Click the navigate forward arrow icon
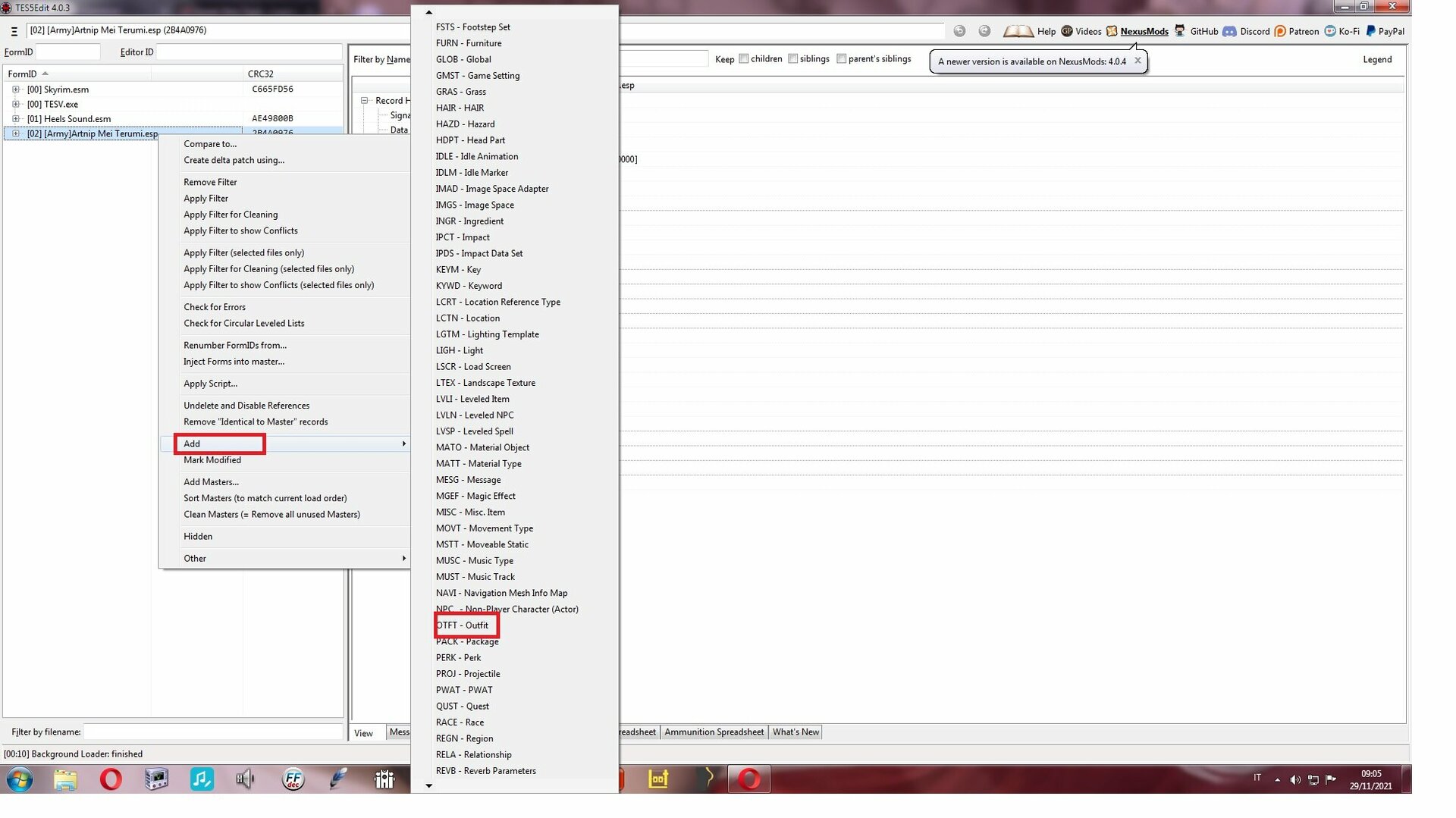The height and width of the screenshot is (818, 1456). (x=984, y=31)
